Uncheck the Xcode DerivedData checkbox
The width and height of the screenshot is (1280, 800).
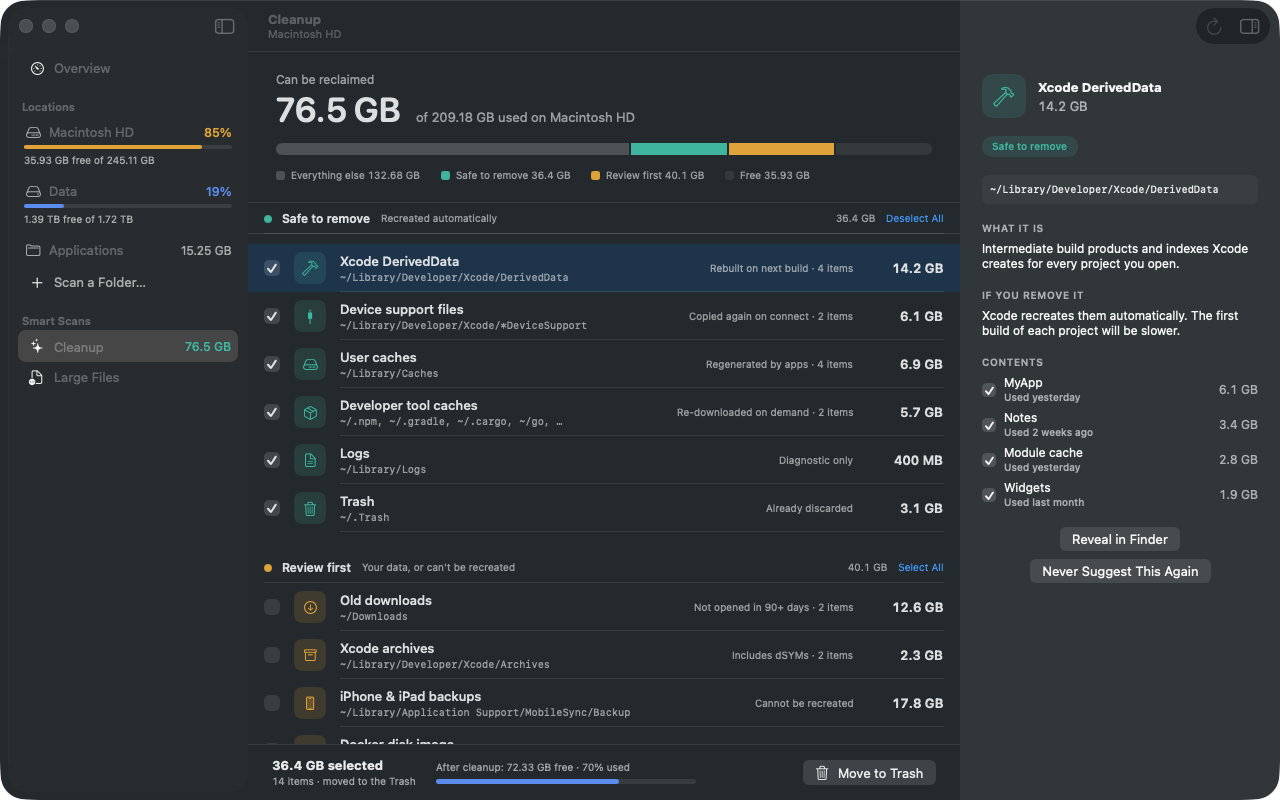point(272,268)
